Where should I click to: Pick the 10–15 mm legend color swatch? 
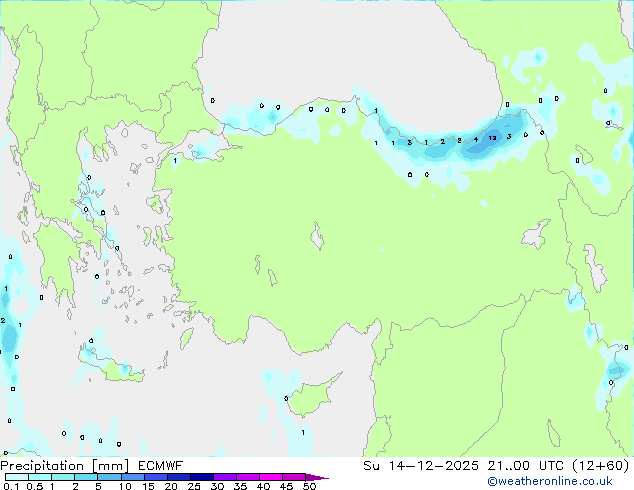click(133, 477)
